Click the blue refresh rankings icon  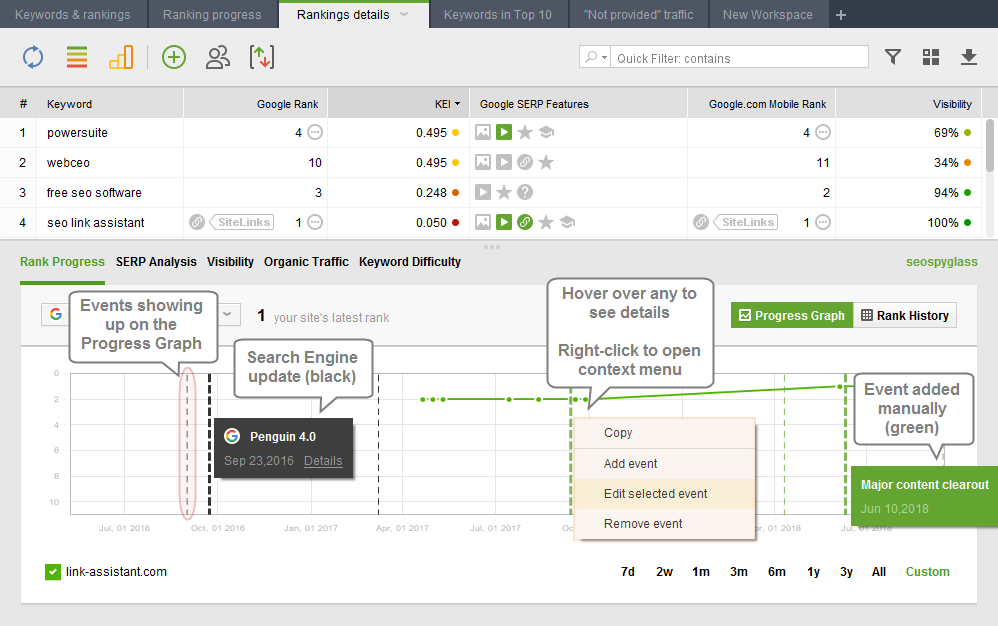pyautogui.click(x=33, y=57)
